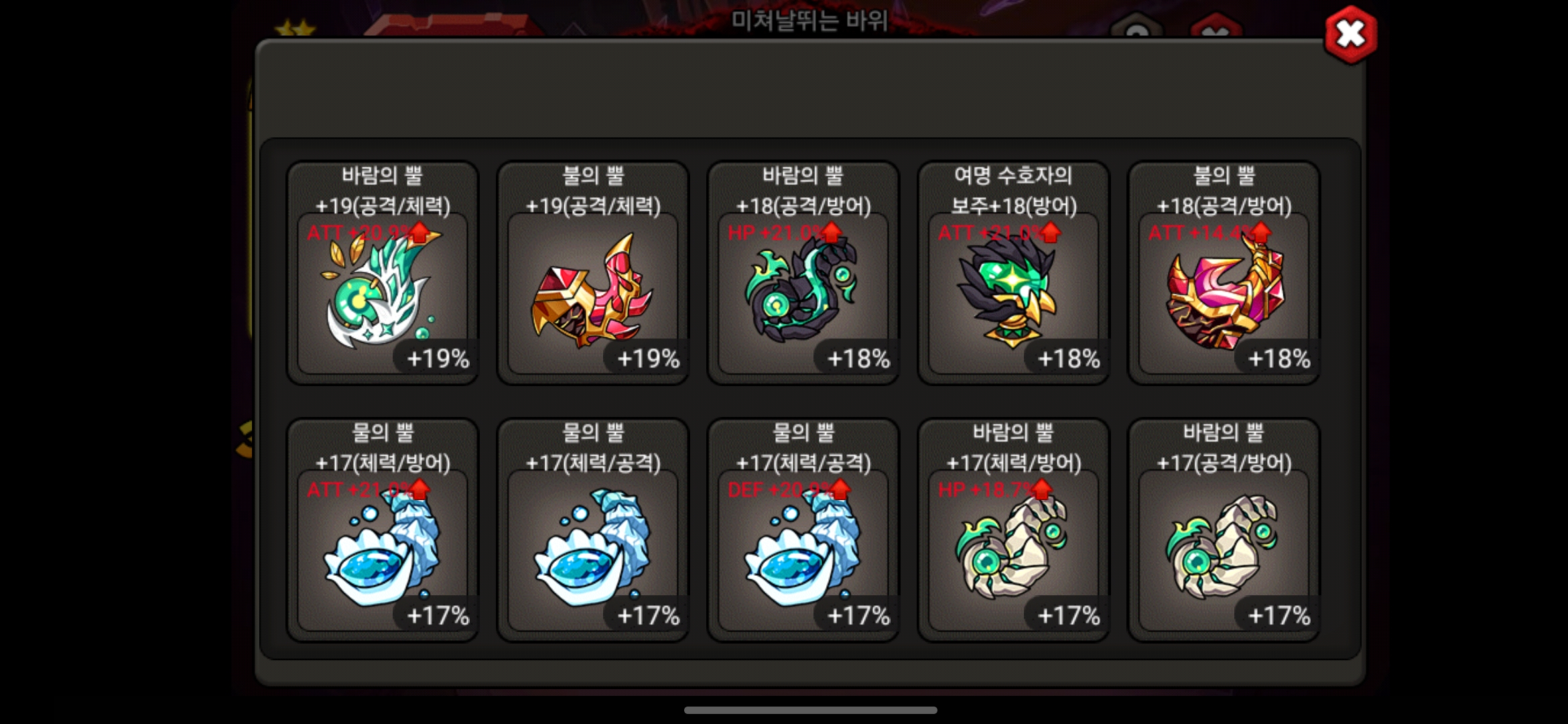Select the 바람의 뿔 +19(공격/체력) item
Image resolution: width=1568 pixels, height=724 pixels.
(383, 273)
